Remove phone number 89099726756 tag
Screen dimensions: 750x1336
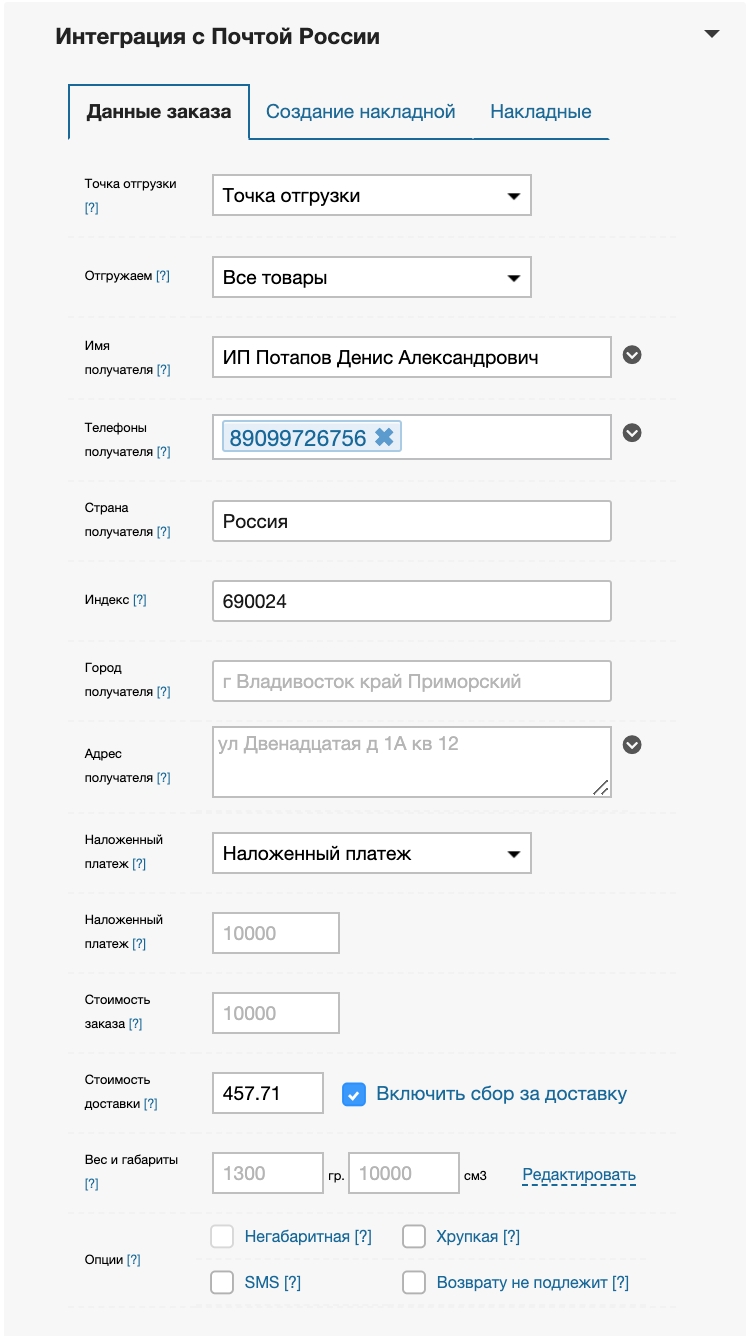[x=385, y=437]
